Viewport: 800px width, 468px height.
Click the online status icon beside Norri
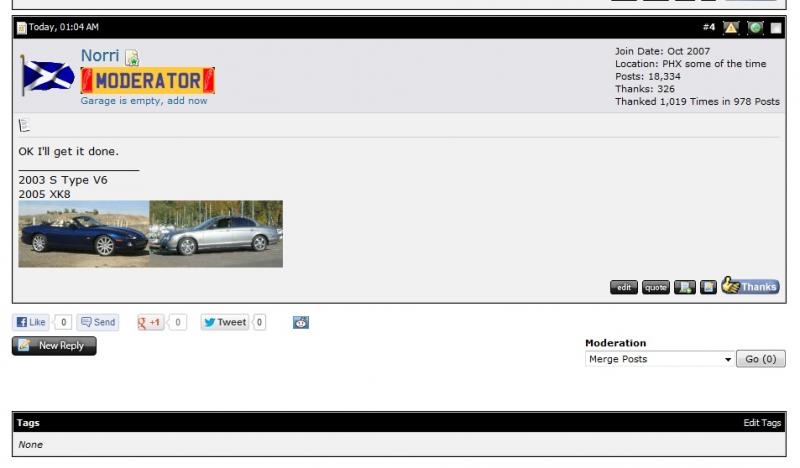click(x=132, y=59)
